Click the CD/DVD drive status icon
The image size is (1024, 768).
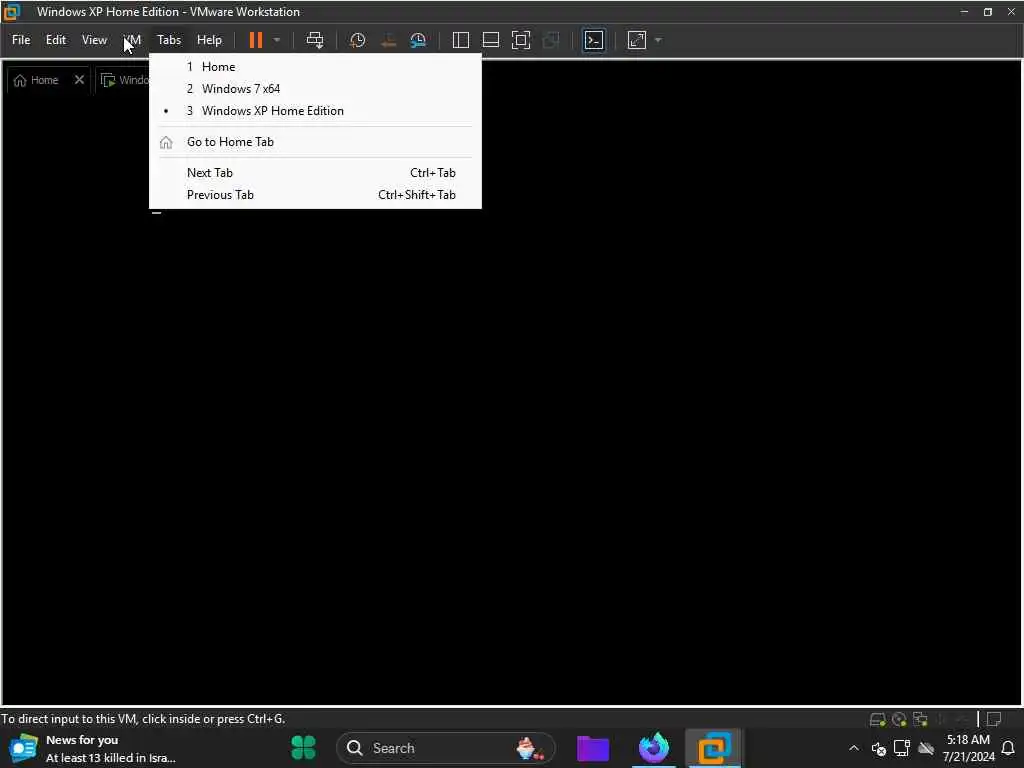click(899, 720)
